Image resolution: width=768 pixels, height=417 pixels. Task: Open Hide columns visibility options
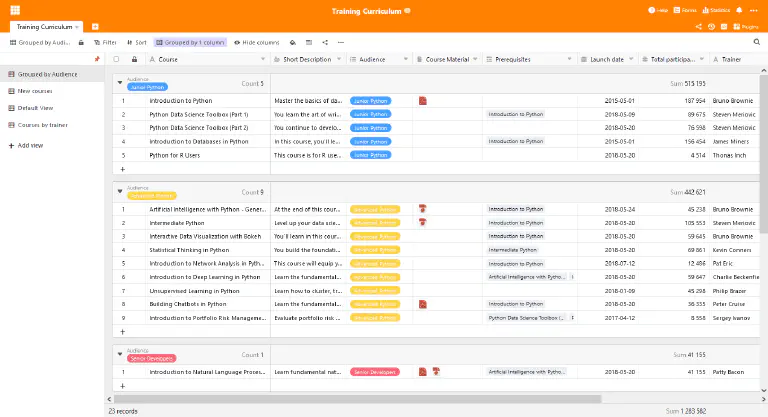tap(257, 43)
